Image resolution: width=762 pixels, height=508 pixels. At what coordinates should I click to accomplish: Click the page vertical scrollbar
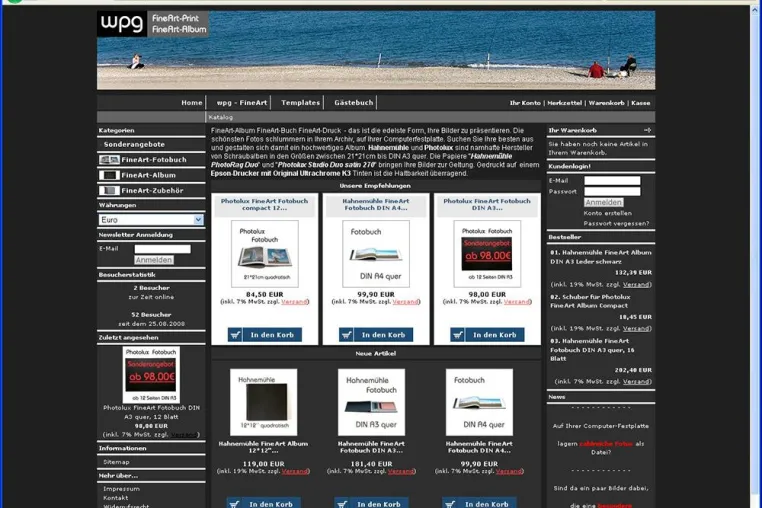click(x=756, y=257)
